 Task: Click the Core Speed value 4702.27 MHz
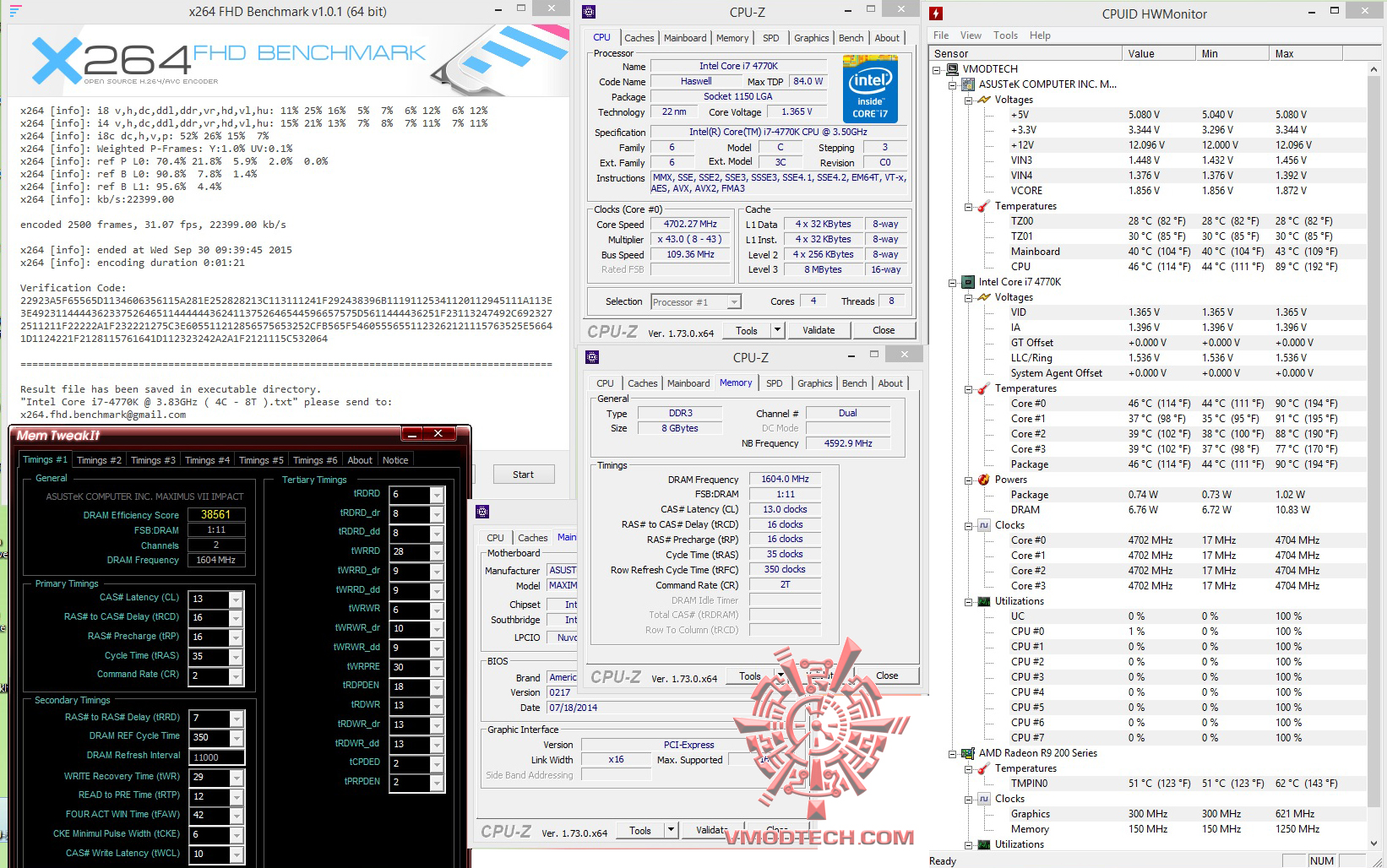(x=690, y=225)
